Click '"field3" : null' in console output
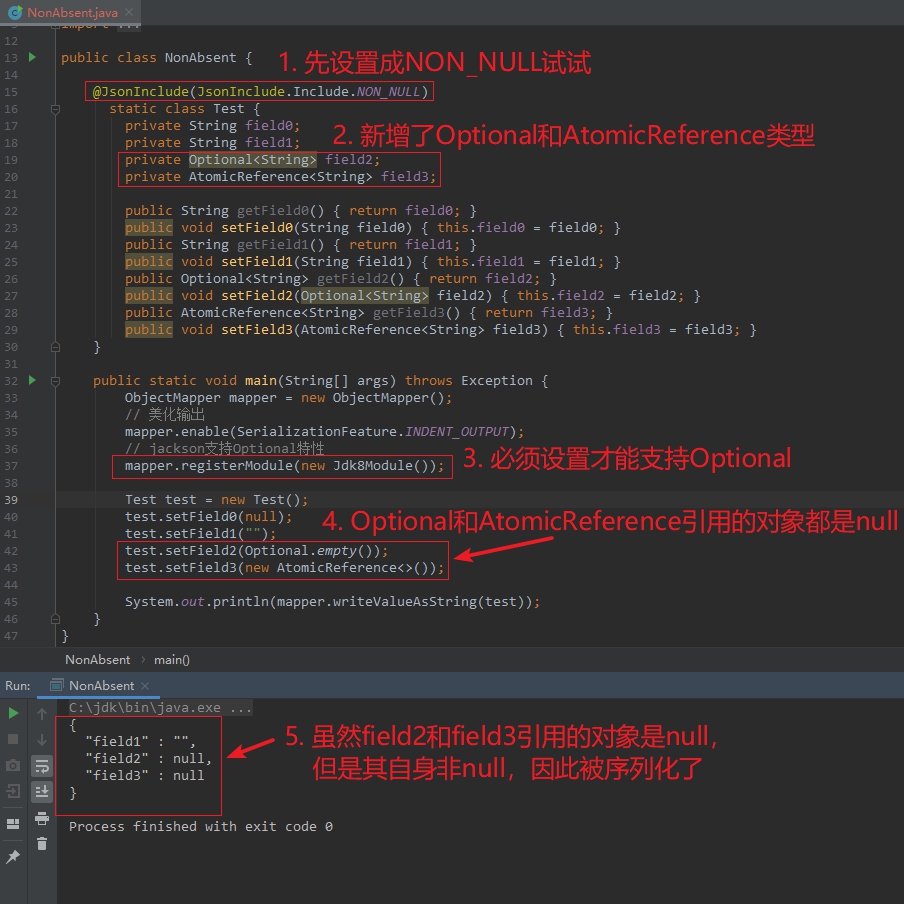 pos(145,775)
